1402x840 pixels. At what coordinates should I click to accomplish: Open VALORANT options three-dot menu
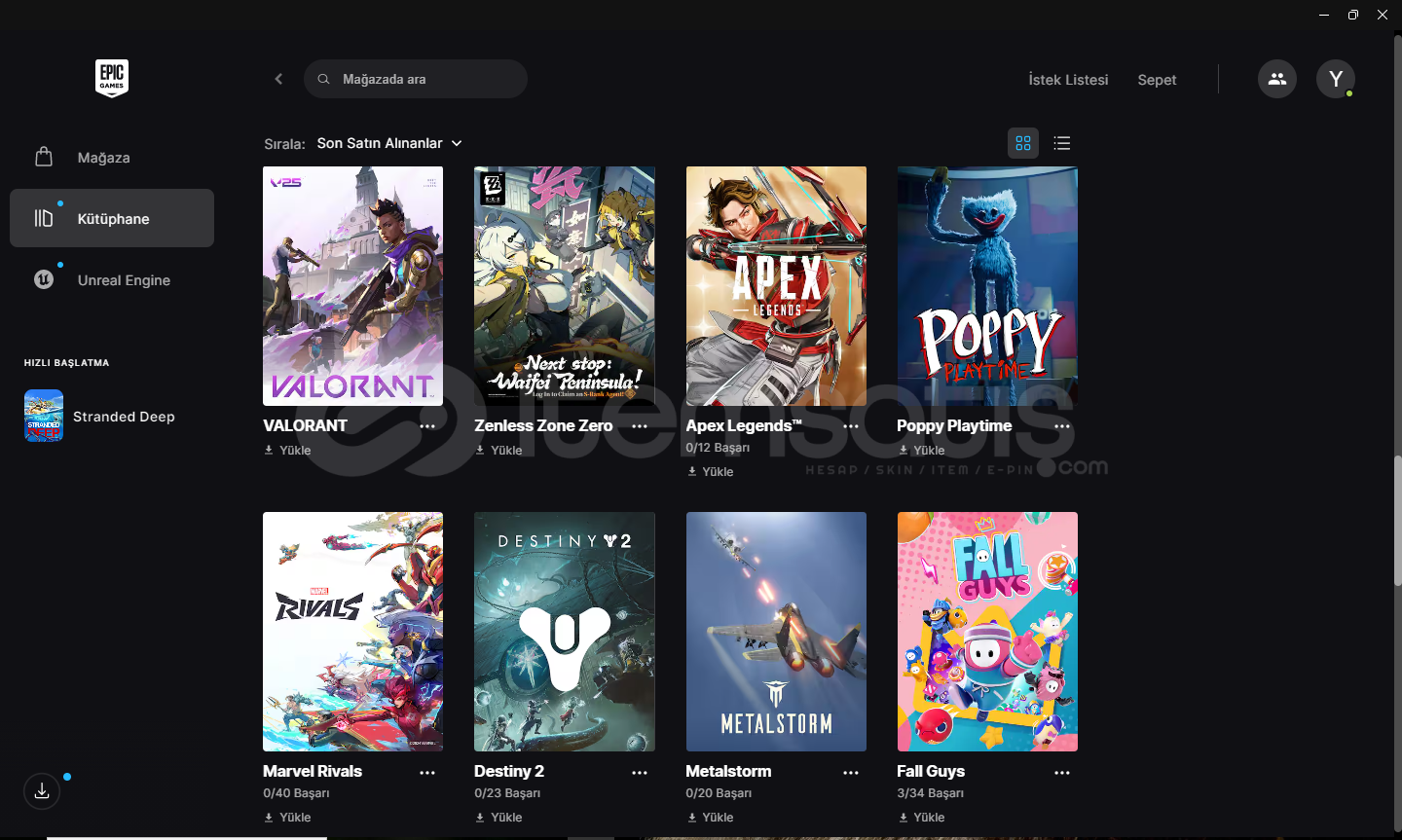pyautogui.click(x=427, y=426)
